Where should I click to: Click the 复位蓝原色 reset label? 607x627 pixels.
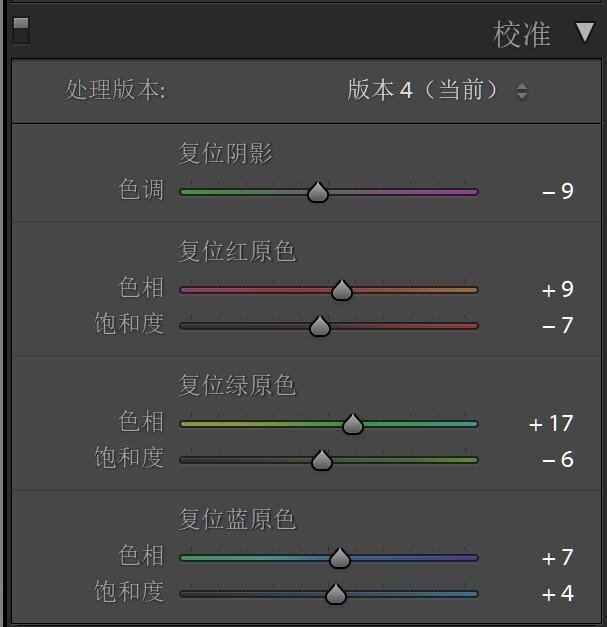(x=237, y=519)
